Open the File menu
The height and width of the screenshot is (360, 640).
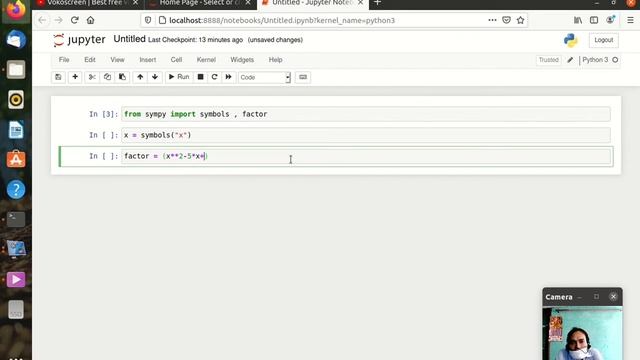[64, 60]
